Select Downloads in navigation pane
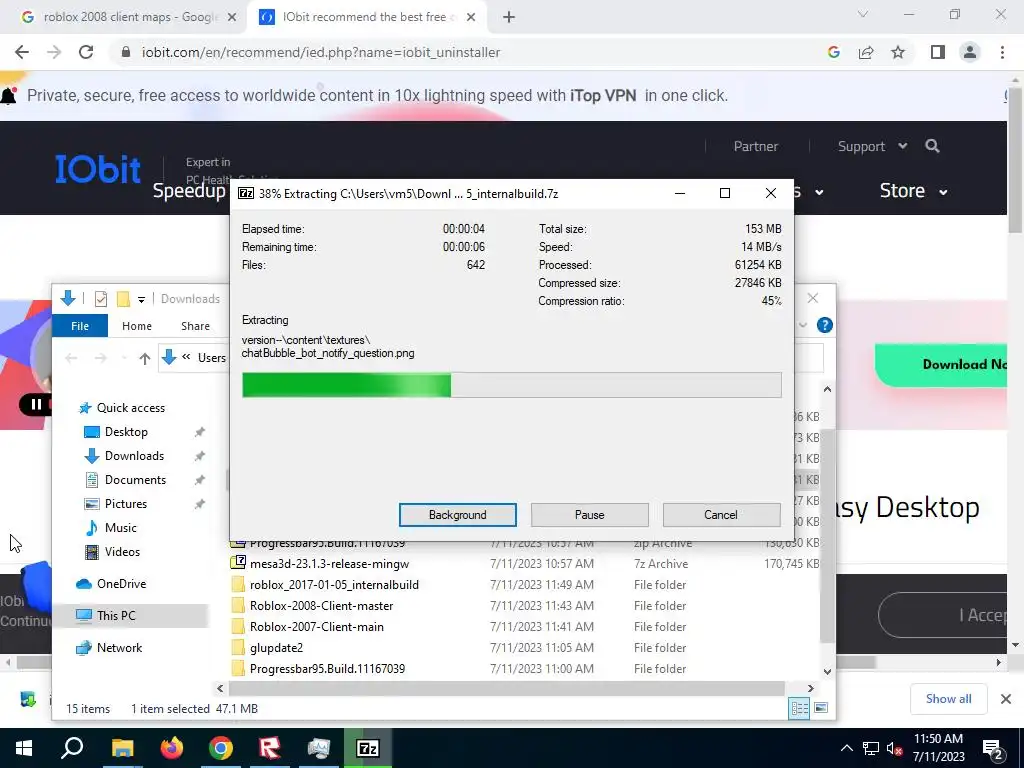This screenshot has width=1024, height=768. [134, 456]
